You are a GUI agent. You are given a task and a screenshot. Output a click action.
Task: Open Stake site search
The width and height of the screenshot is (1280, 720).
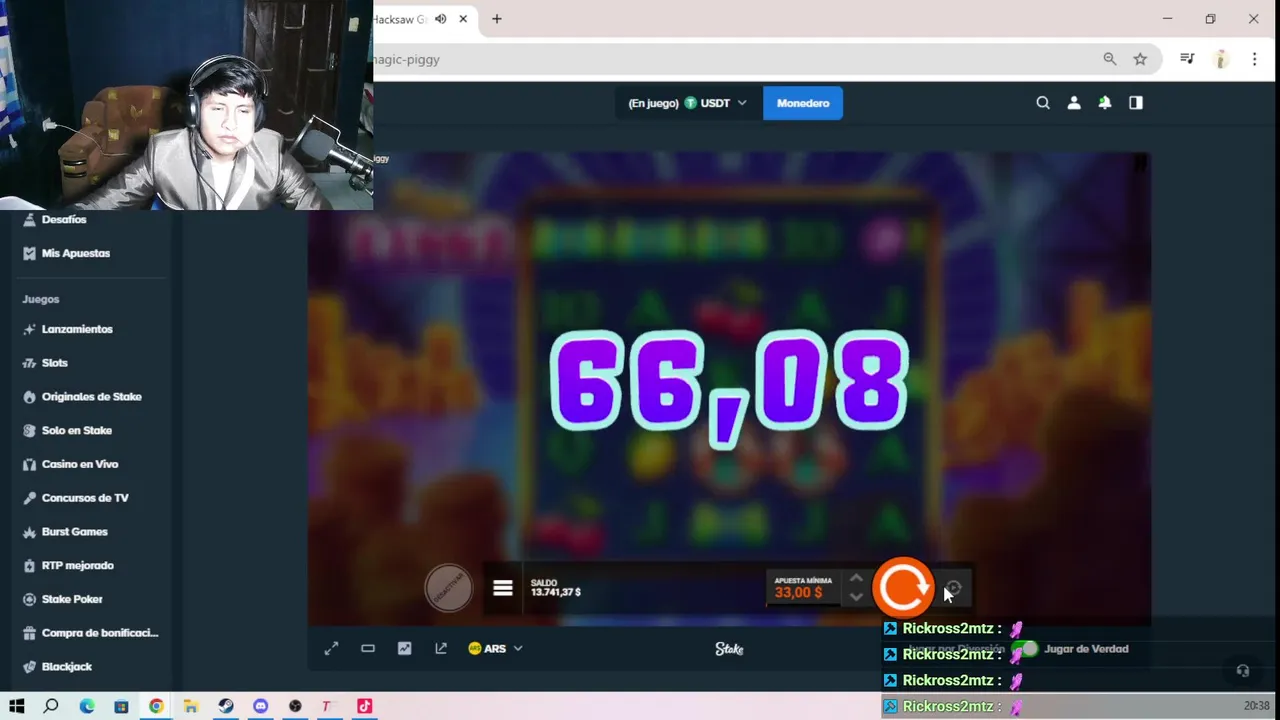coord(1043,103)
